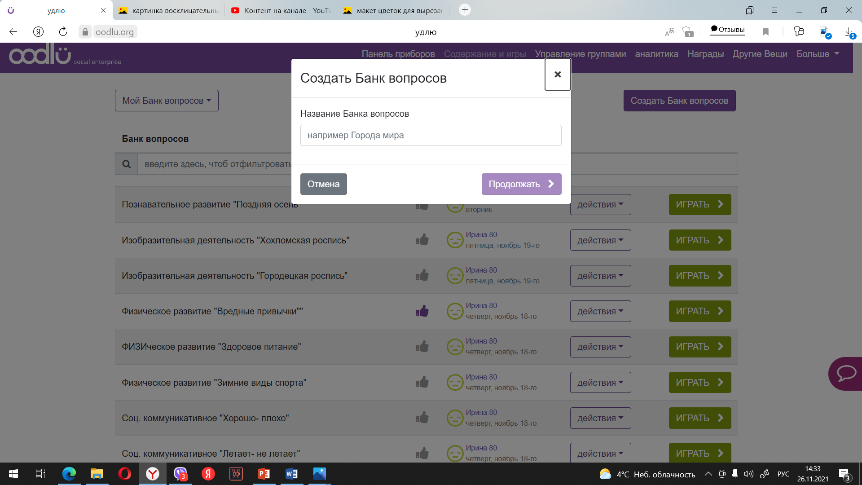Click the search magnifier icon in filter bar
862x485 pixels.
[127, 164]
